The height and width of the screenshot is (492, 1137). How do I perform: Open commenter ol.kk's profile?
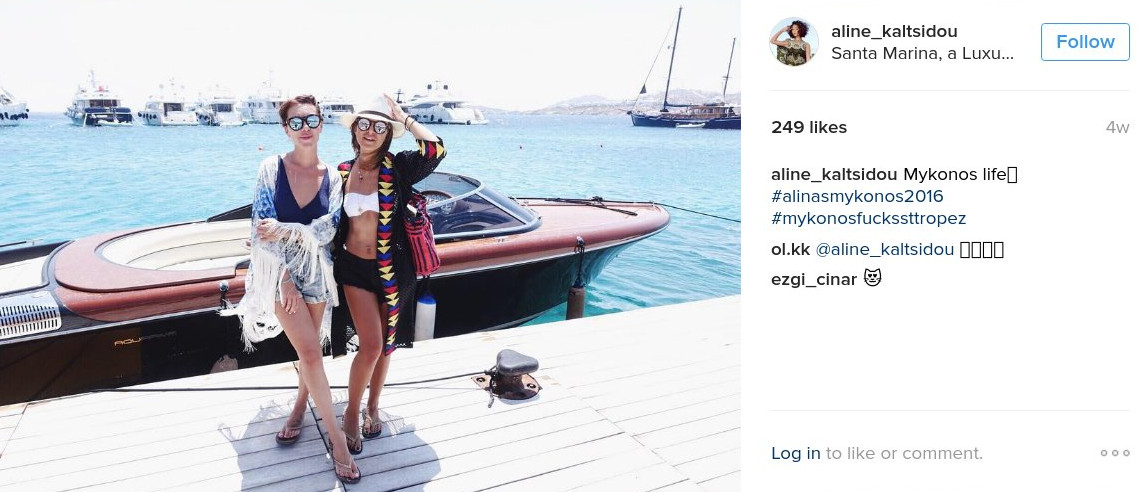[790, 250]
